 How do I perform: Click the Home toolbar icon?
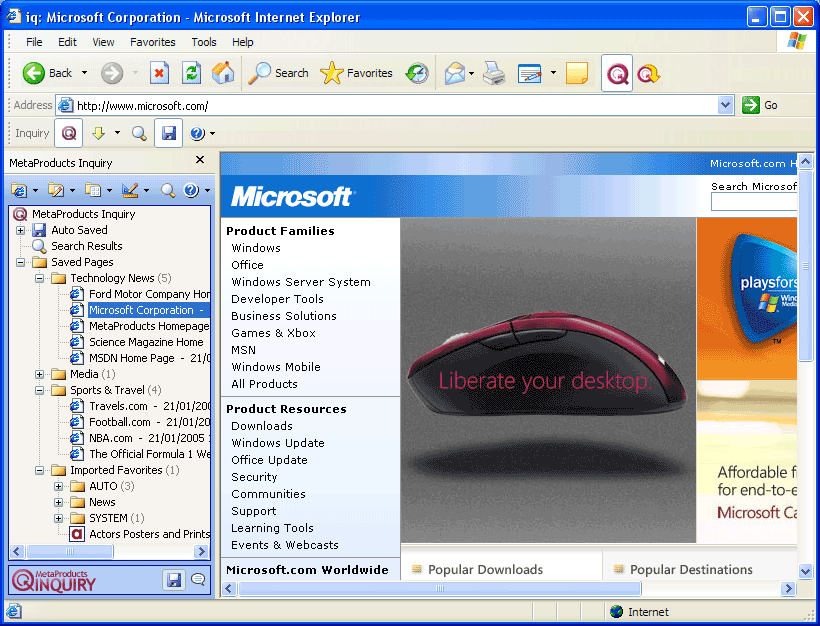pyautogui.click(x=223, y=73)
